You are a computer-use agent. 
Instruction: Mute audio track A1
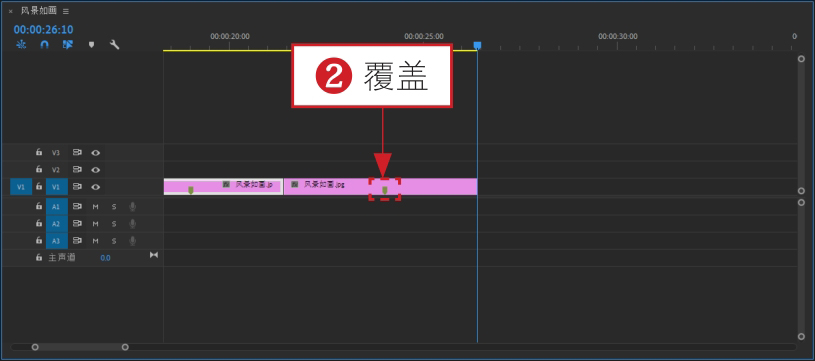[96, 207]
